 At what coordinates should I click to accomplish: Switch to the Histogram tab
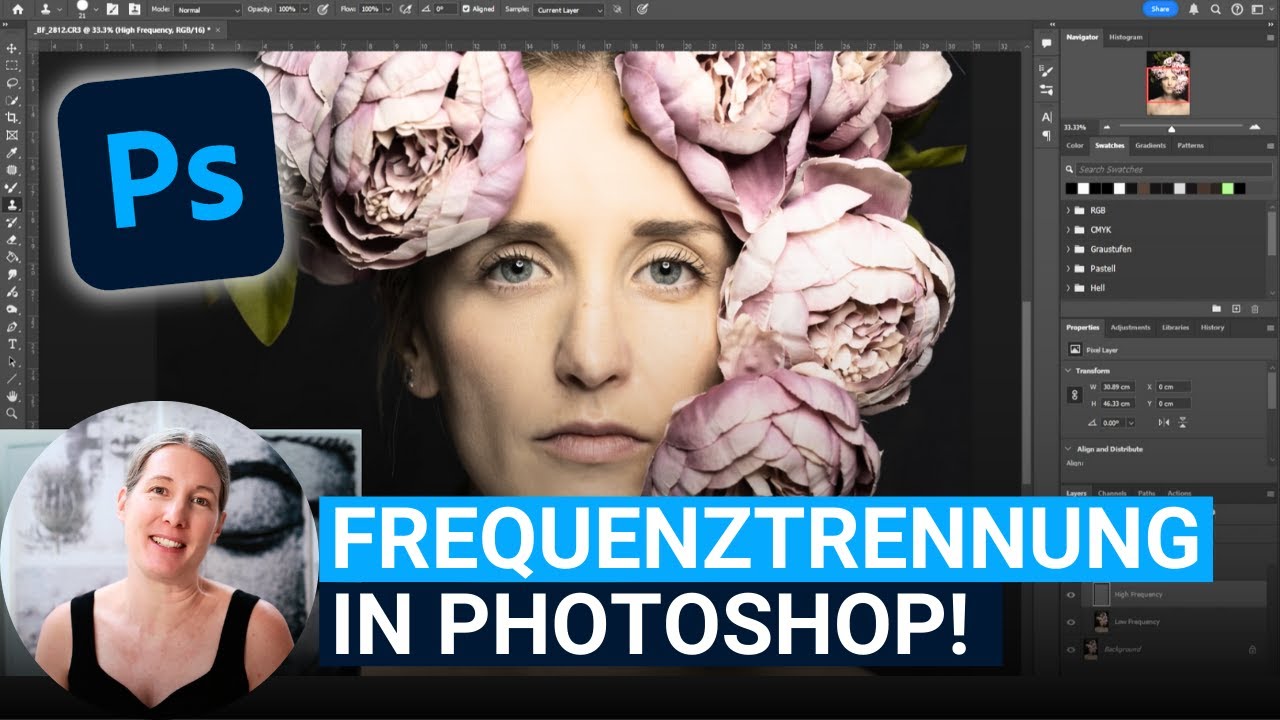click(x=1125, y=37)
